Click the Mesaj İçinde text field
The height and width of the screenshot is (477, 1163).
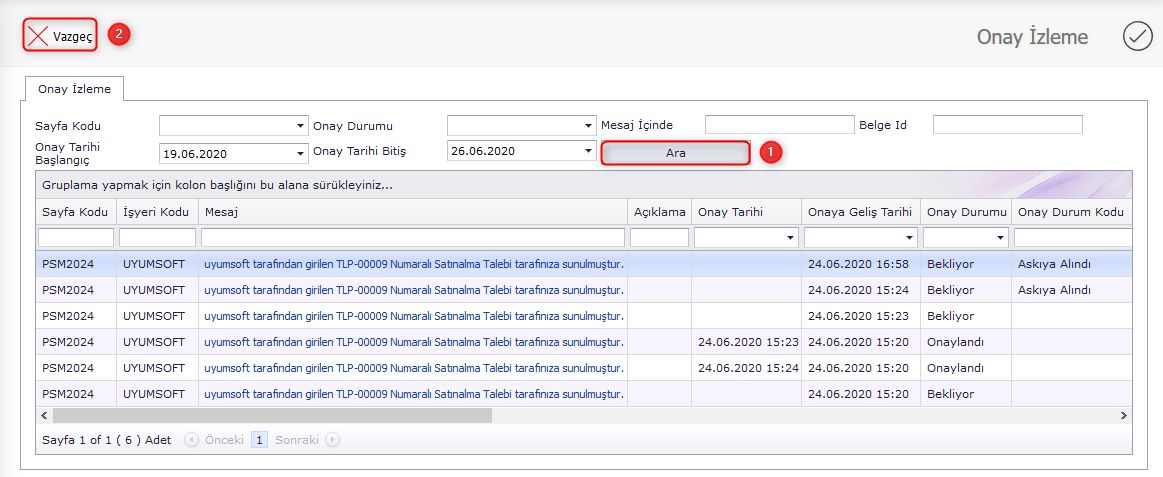click(779, 125)
